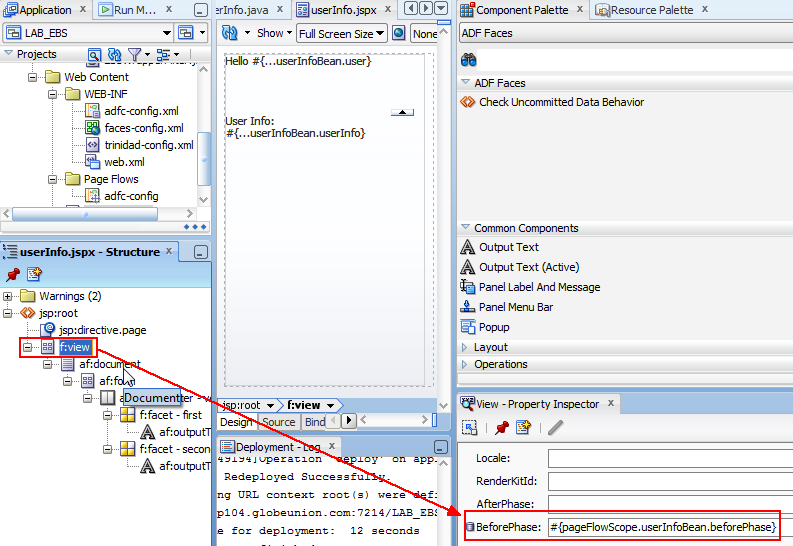Open web.xml file
Screen dimensions: 793x546
coord(124,162)
